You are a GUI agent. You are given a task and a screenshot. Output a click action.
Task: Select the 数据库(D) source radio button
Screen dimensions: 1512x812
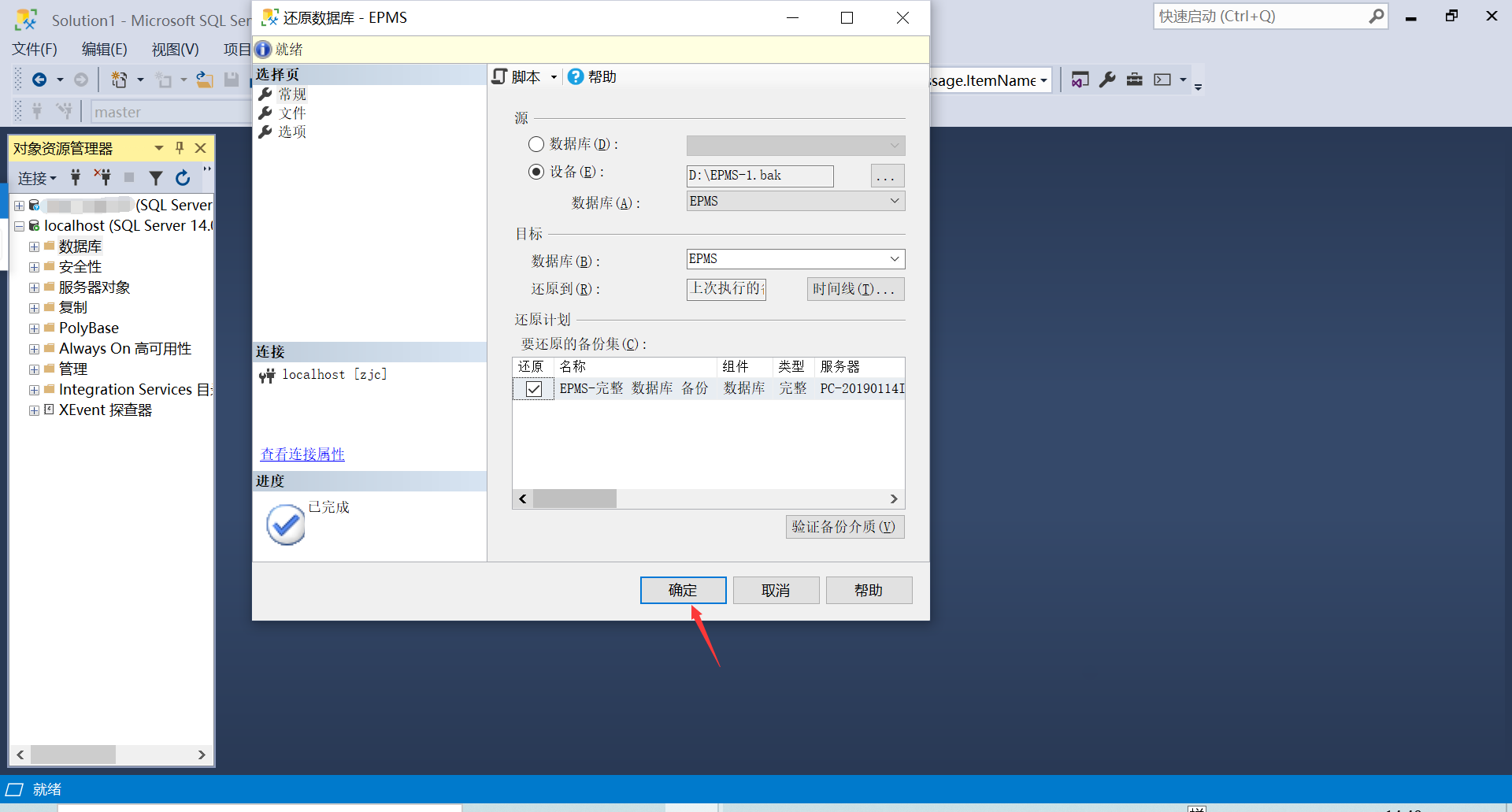click(536, 144)
